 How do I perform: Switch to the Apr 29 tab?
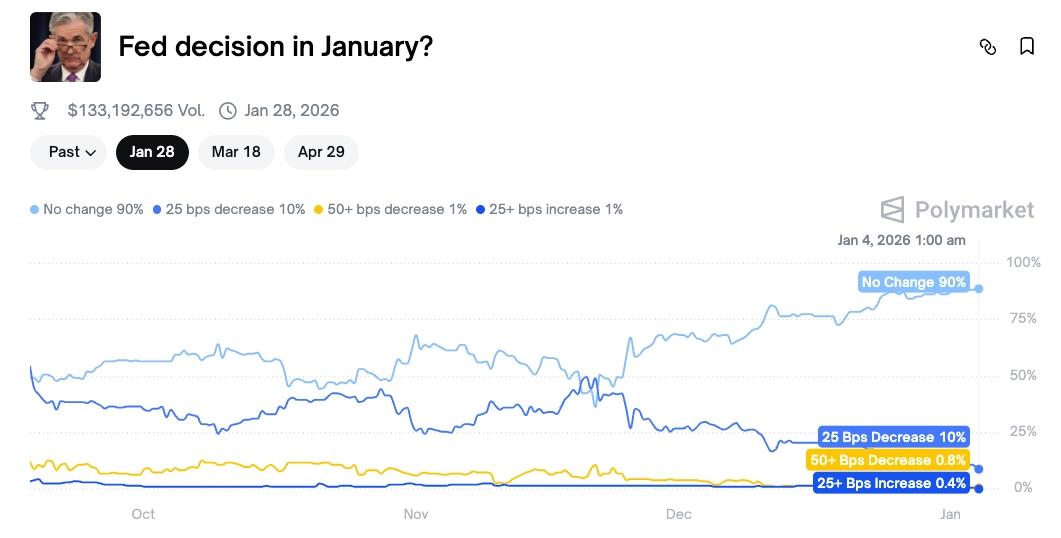321,152
